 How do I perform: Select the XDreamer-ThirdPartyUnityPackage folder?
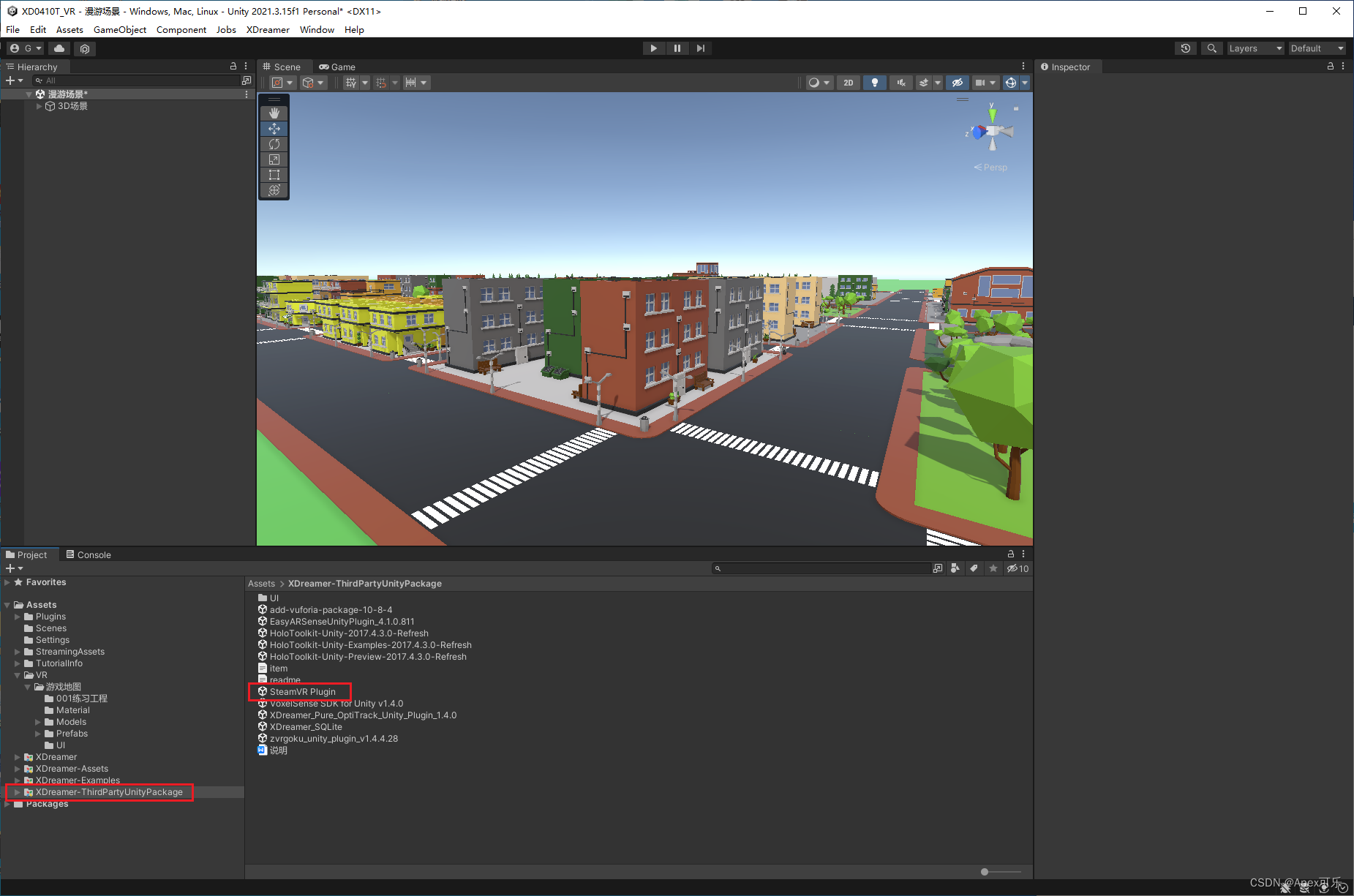(x=109, y=792)
